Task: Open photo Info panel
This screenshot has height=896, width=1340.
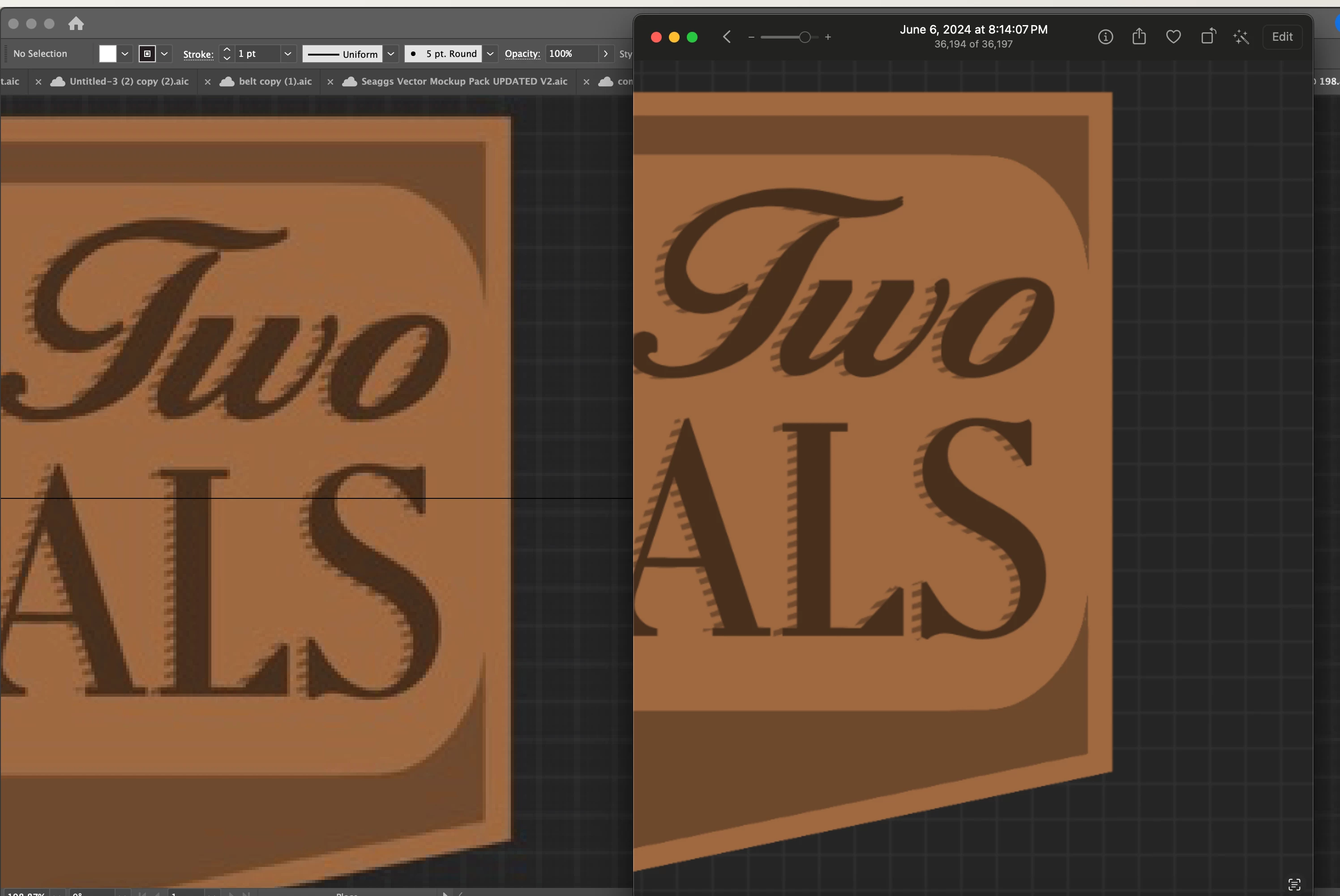Action: pyautogui.click(x=1105, y=37)
